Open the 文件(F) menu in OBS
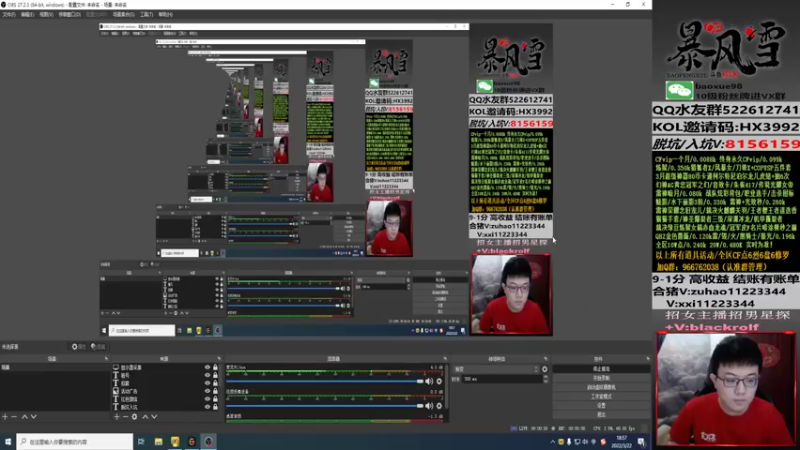 point(9,15)
